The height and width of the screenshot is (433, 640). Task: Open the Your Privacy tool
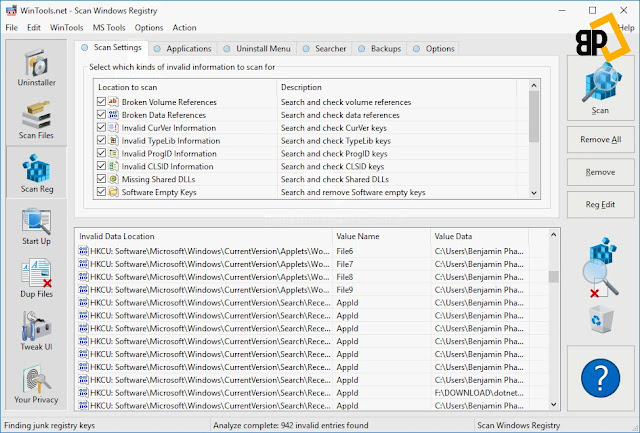[x=36, y=384]
